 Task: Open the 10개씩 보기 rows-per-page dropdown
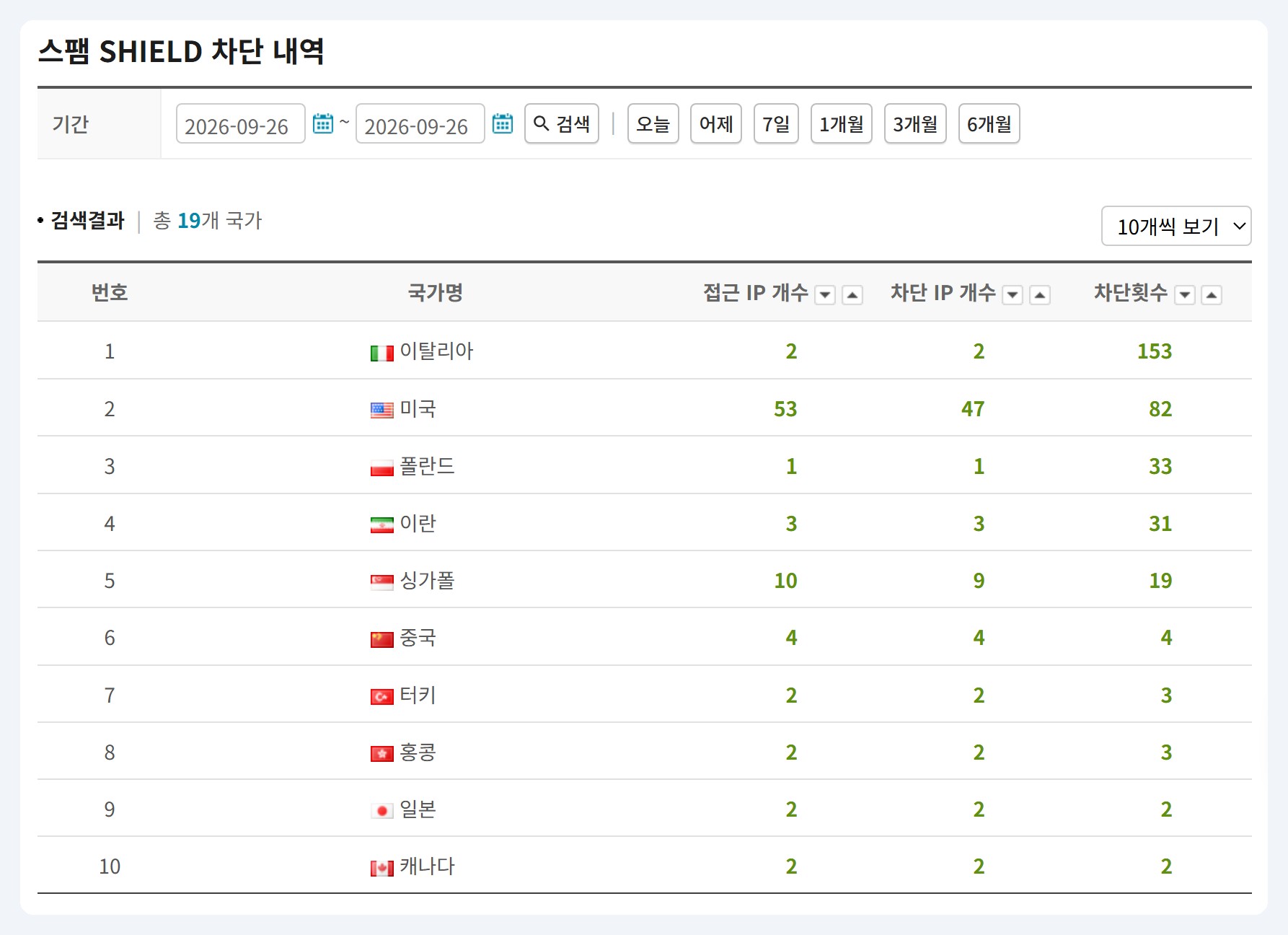point(1176,227)
